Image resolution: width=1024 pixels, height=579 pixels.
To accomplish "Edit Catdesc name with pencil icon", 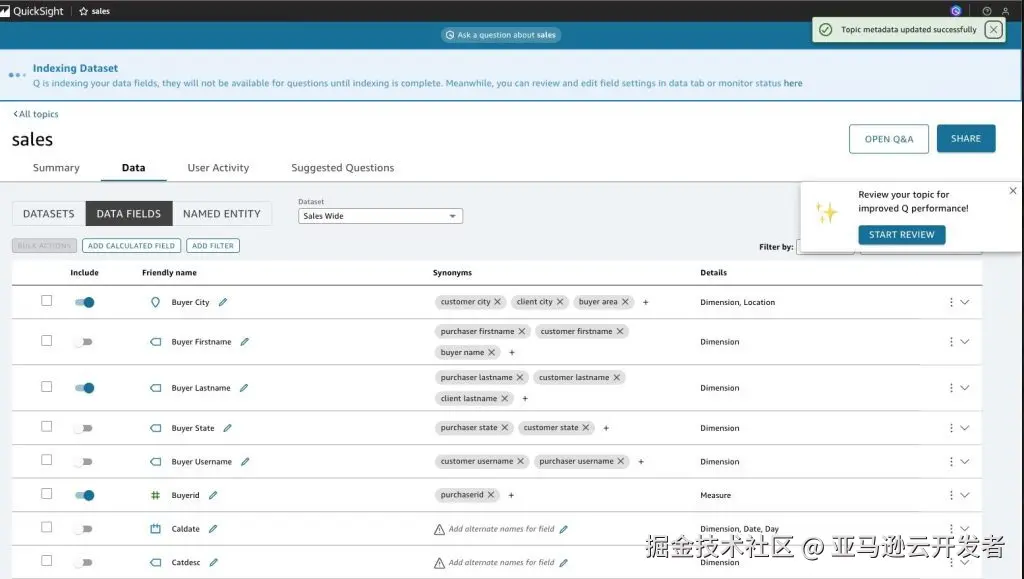I will (x=214, y=562).
